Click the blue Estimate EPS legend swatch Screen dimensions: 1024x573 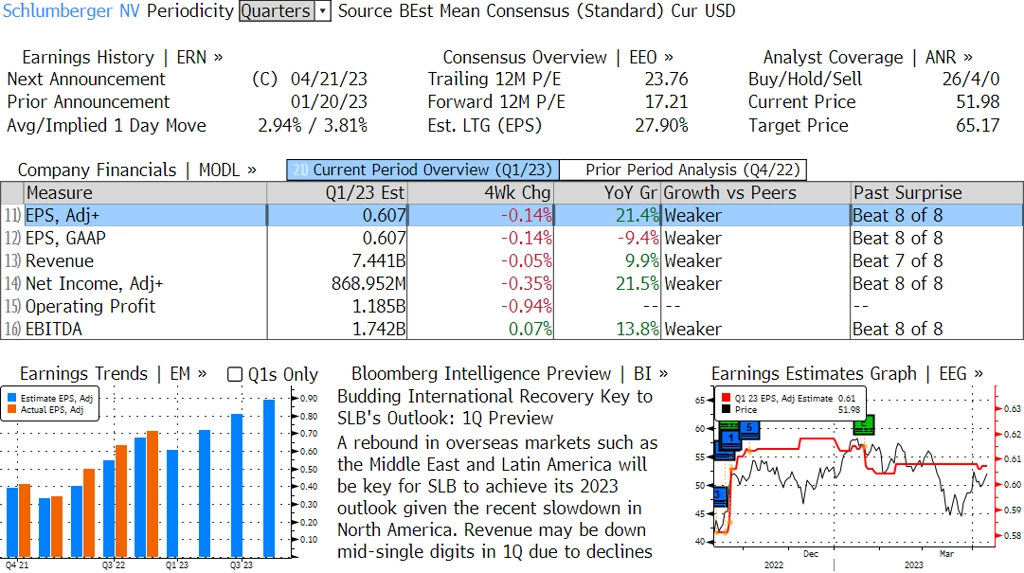12,398
